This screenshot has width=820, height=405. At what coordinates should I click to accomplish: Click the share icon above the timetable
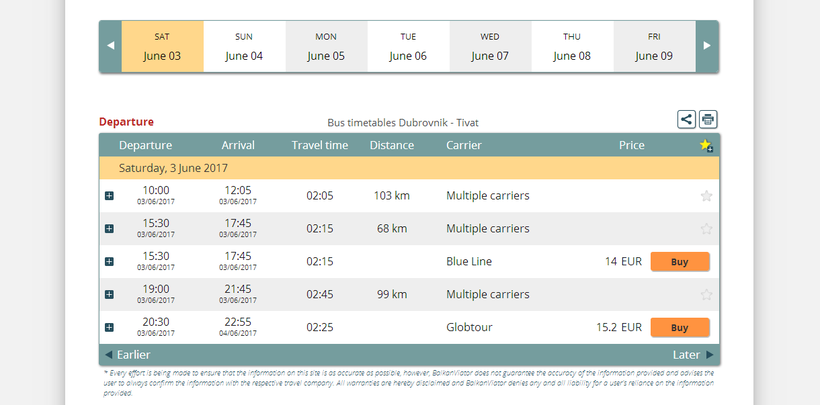[686, 120]
